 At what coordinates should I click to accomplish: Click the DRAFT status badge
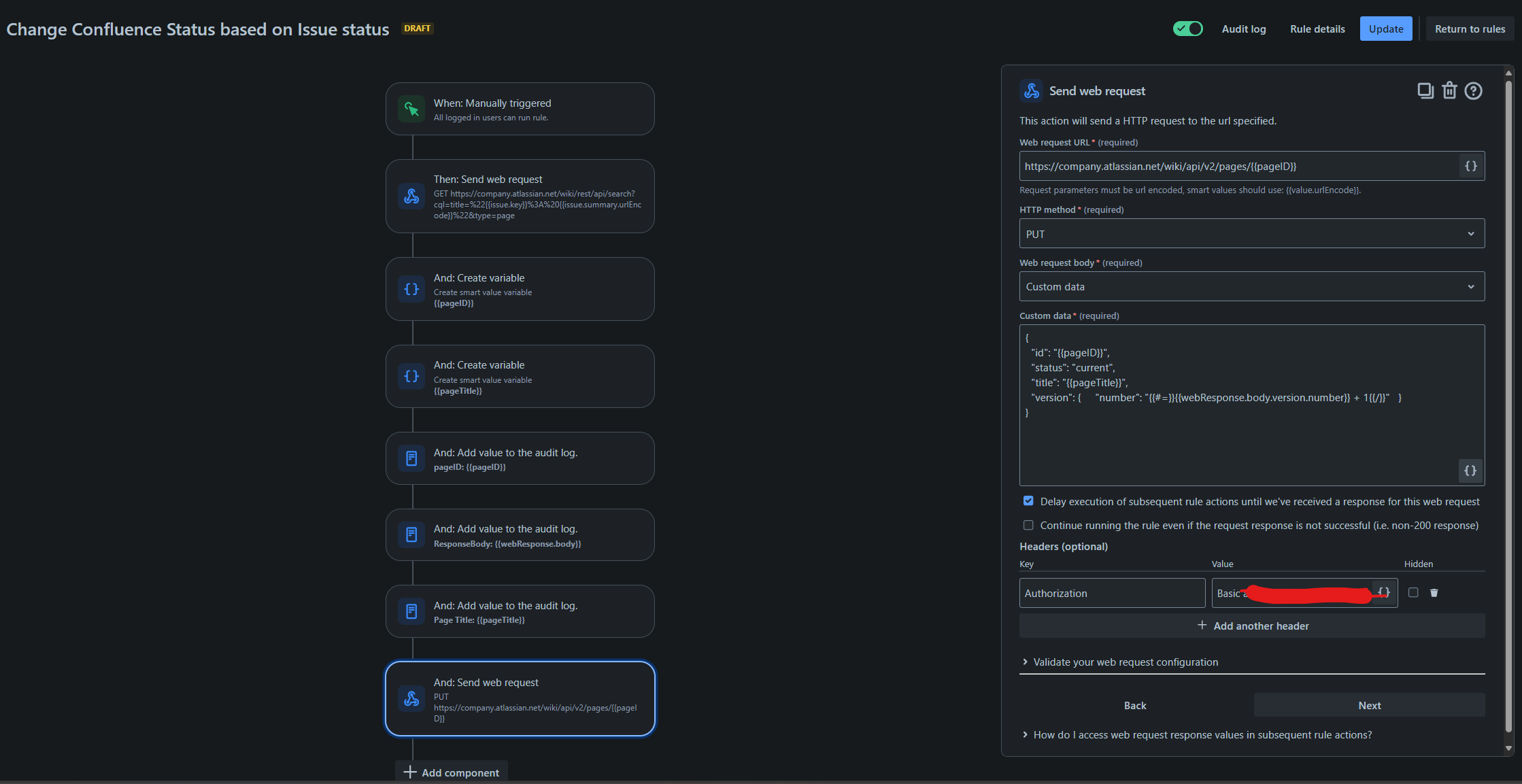coord(417,29)
